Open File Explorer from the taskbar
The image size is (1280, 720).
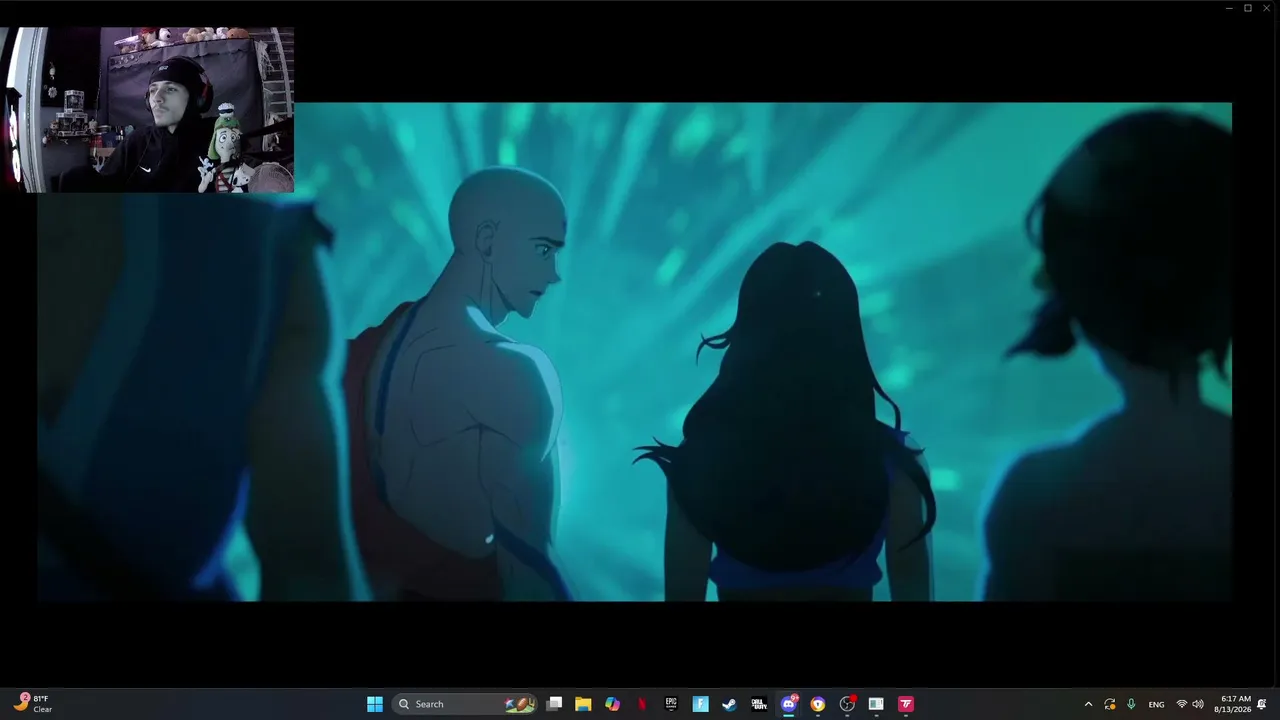pos(583,704)
